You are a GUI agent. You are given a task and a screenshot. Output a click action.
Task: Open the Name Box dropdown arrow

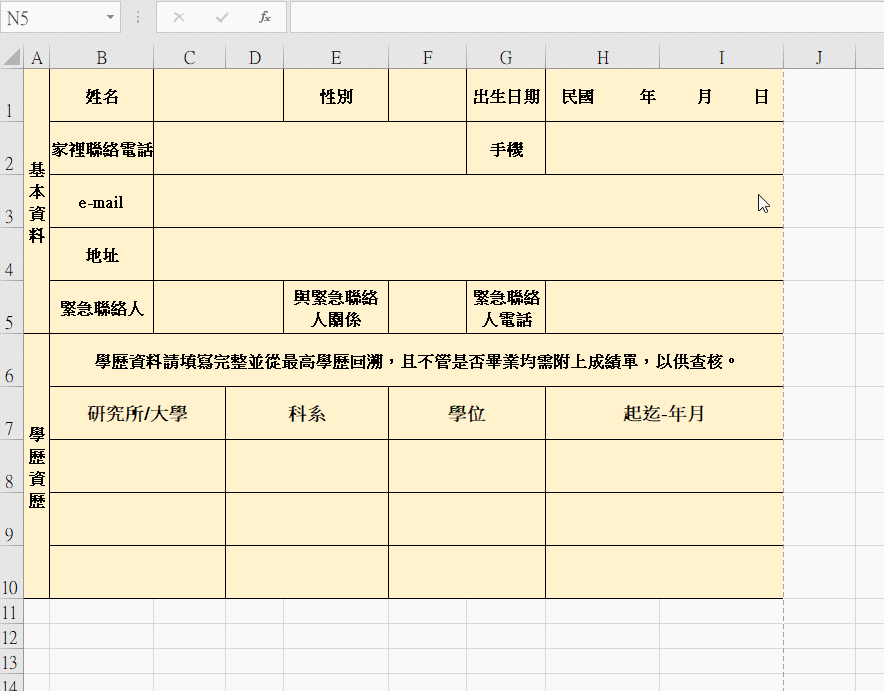pos(109,18)
